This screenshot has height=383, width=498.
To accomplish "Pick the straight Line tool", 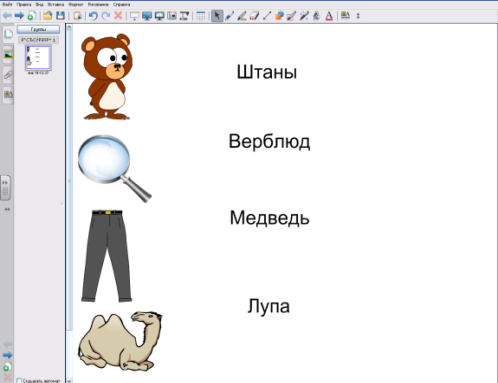I will [x=267, y=16].
